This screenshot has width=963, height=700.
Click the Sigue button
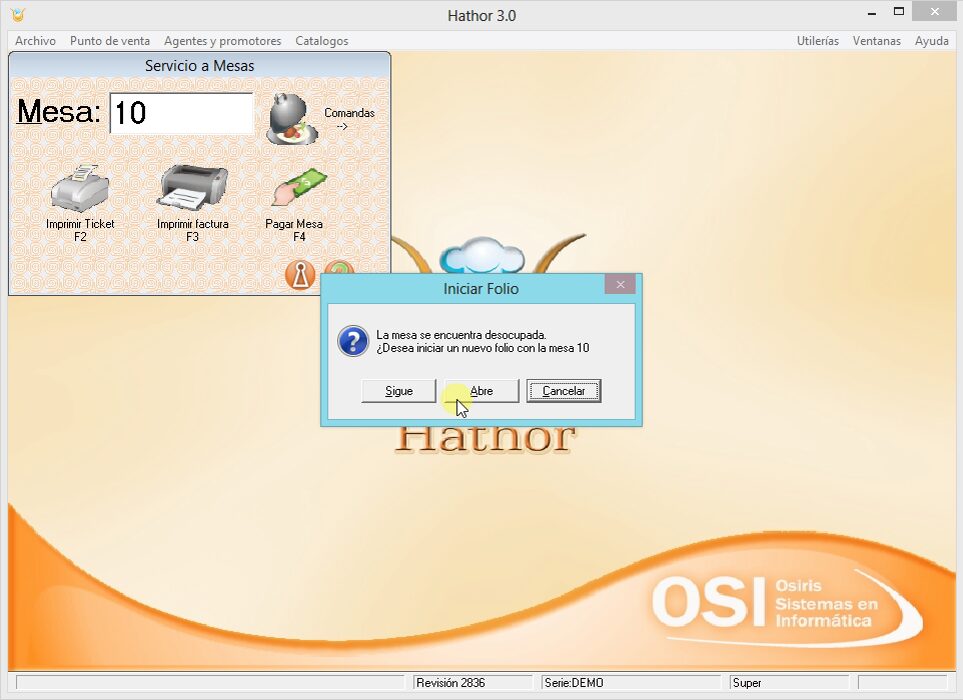tap(399, 391)
